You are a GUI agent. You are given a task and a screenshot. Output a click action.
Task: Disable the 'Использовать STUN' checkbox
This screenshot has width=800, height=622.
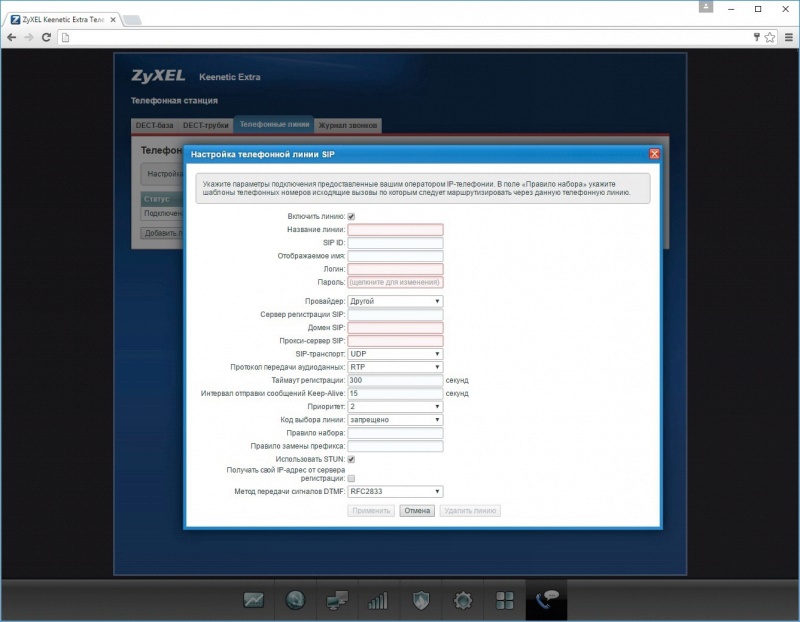click(x=351, y=459)
